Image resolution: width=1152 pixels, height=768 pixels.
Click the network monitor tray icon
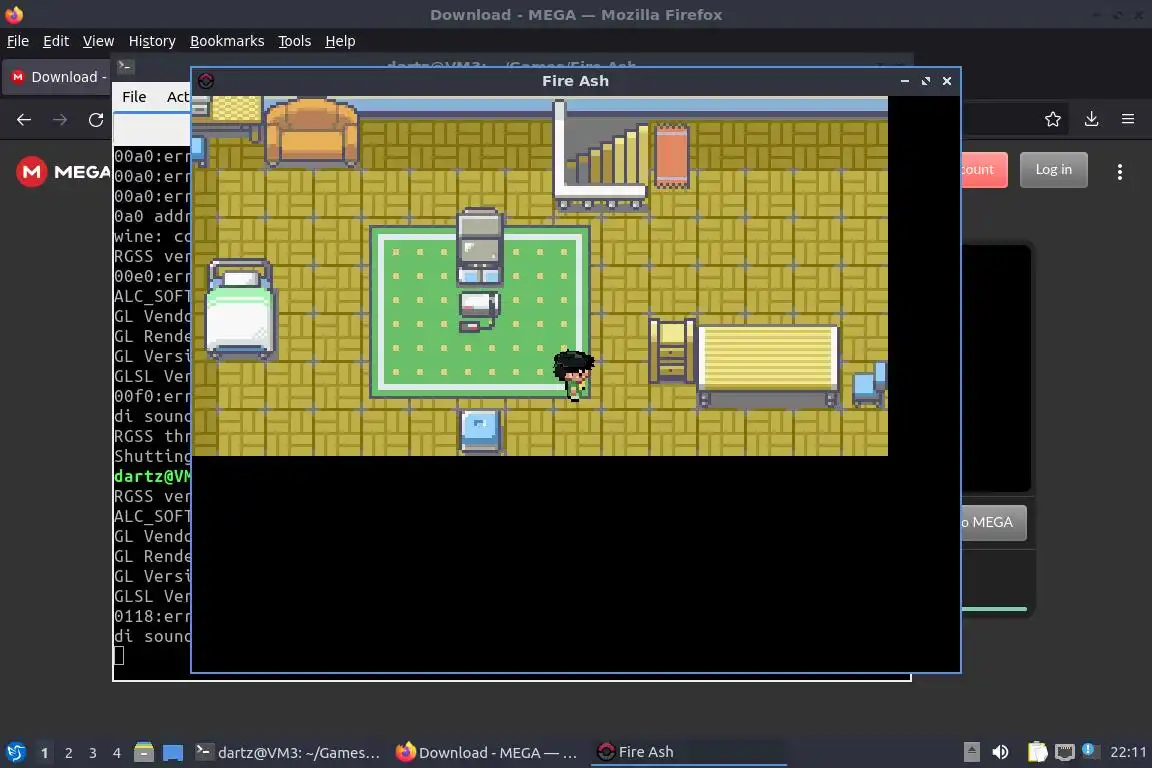(1064, 752)
